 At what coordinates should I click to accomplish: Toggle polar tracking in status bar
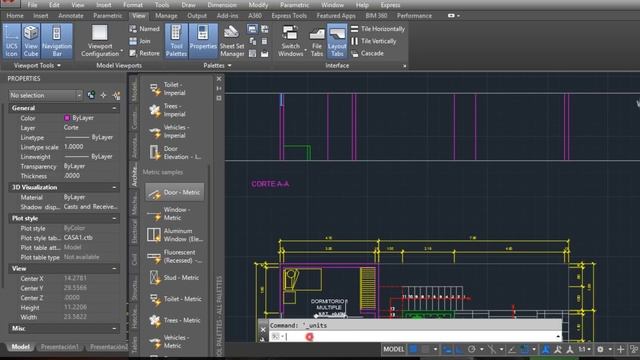pos(472,349)
